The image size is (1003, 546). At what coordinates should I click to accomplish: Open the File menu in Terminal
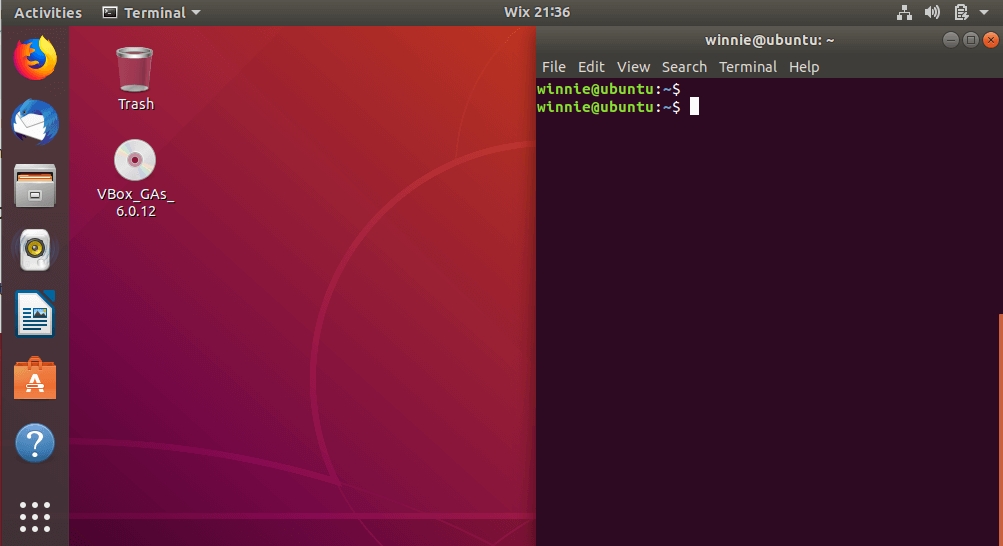[553, 66]
